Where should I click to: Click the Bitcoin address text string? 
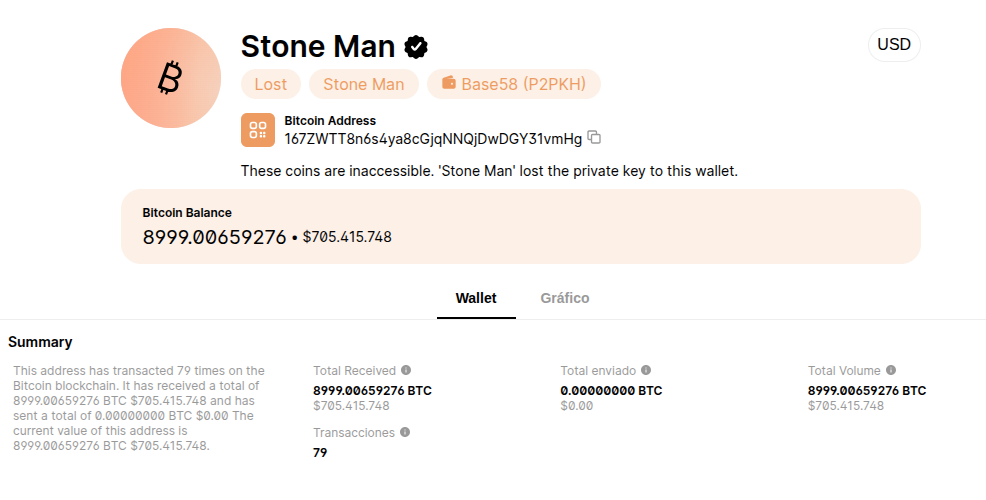[433, 139]
